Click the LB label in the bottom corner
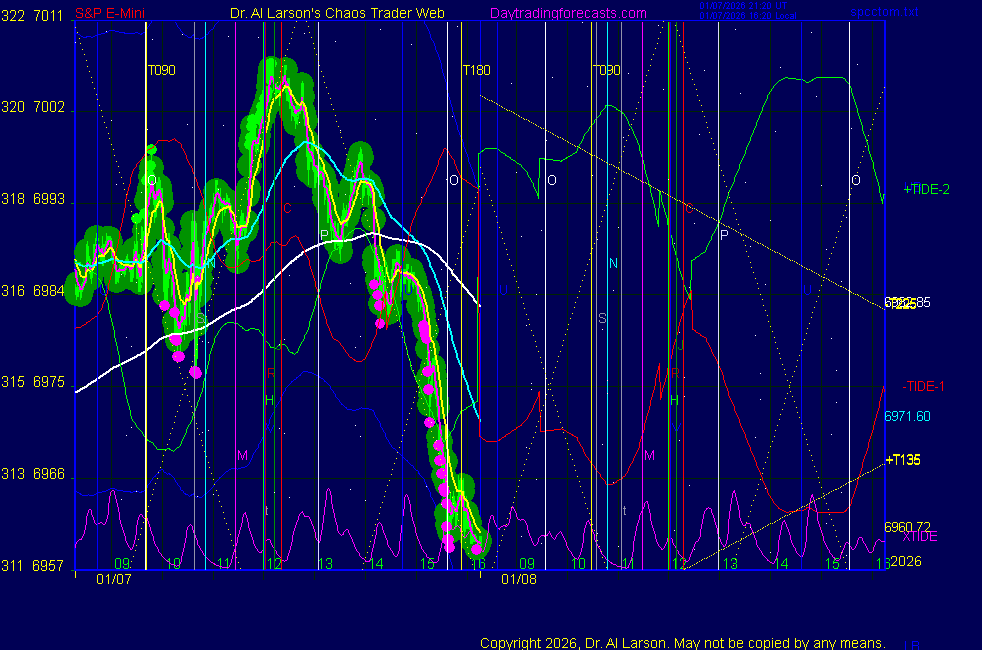The height and width of the screenshot is (650, 982). [912, 646]
